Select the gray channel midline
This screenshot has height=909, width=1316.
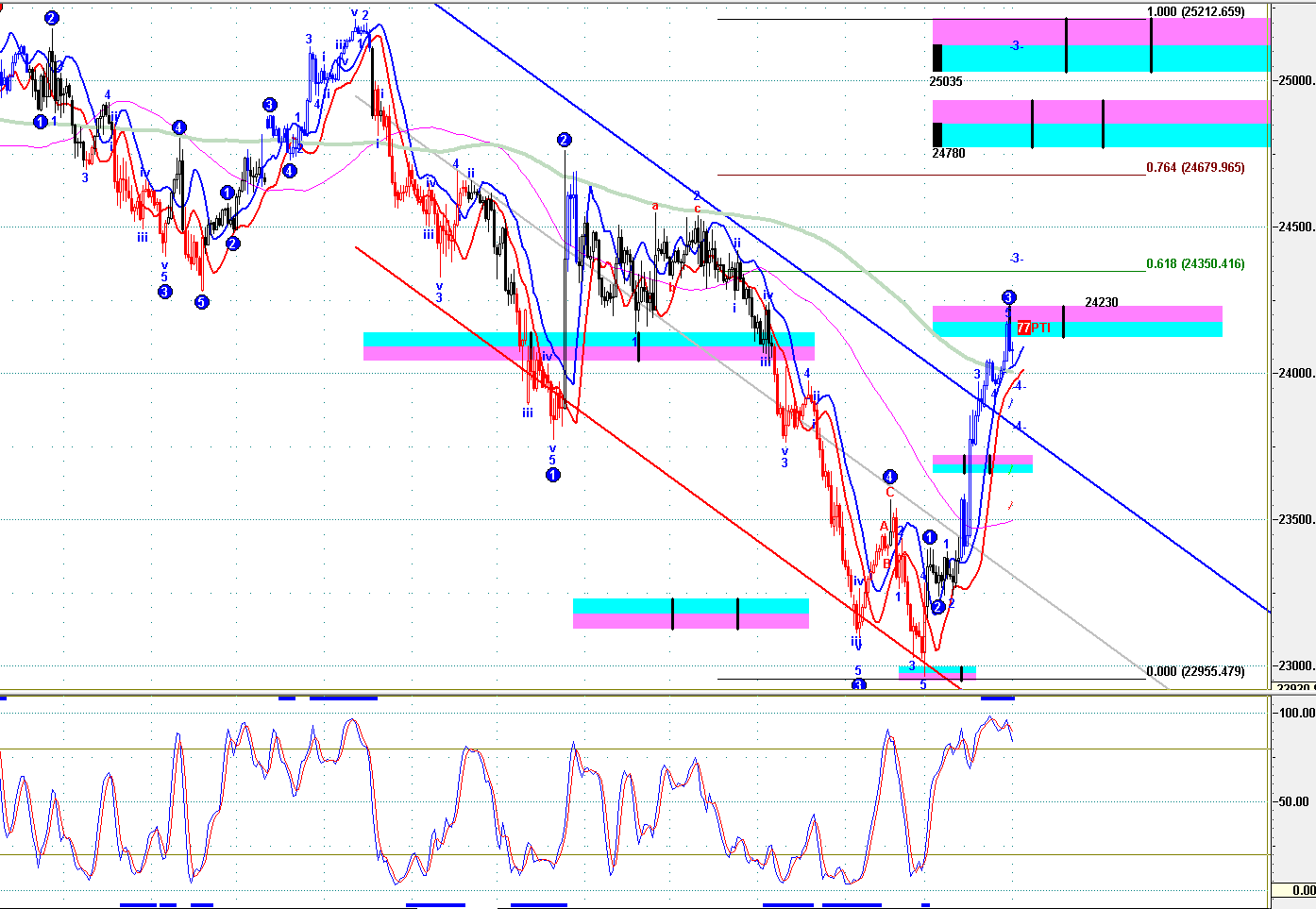pyautogui.click(x=761, y=391)
